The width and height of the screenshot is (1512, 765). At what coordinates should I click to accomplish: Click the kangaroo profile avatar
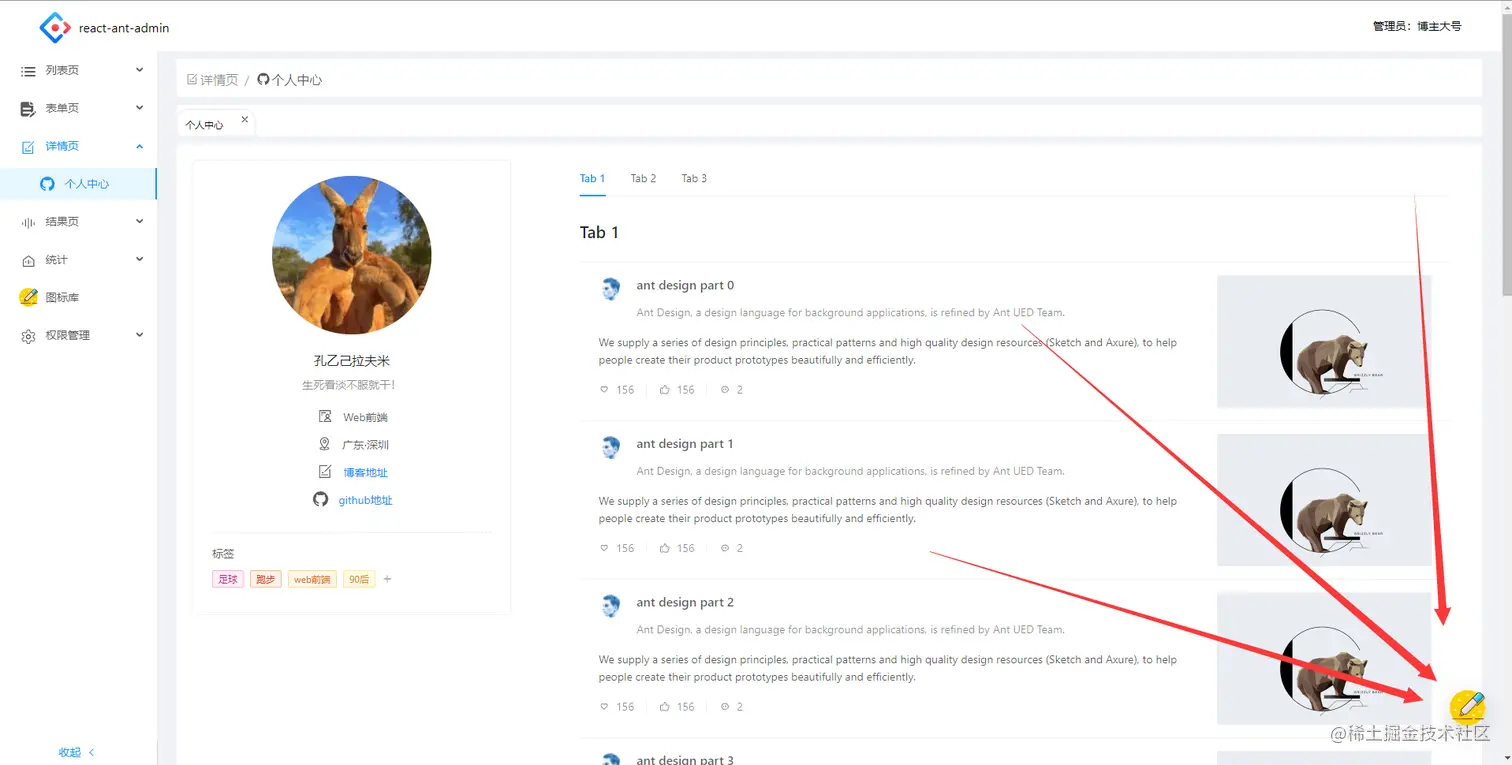pos(352,256)
